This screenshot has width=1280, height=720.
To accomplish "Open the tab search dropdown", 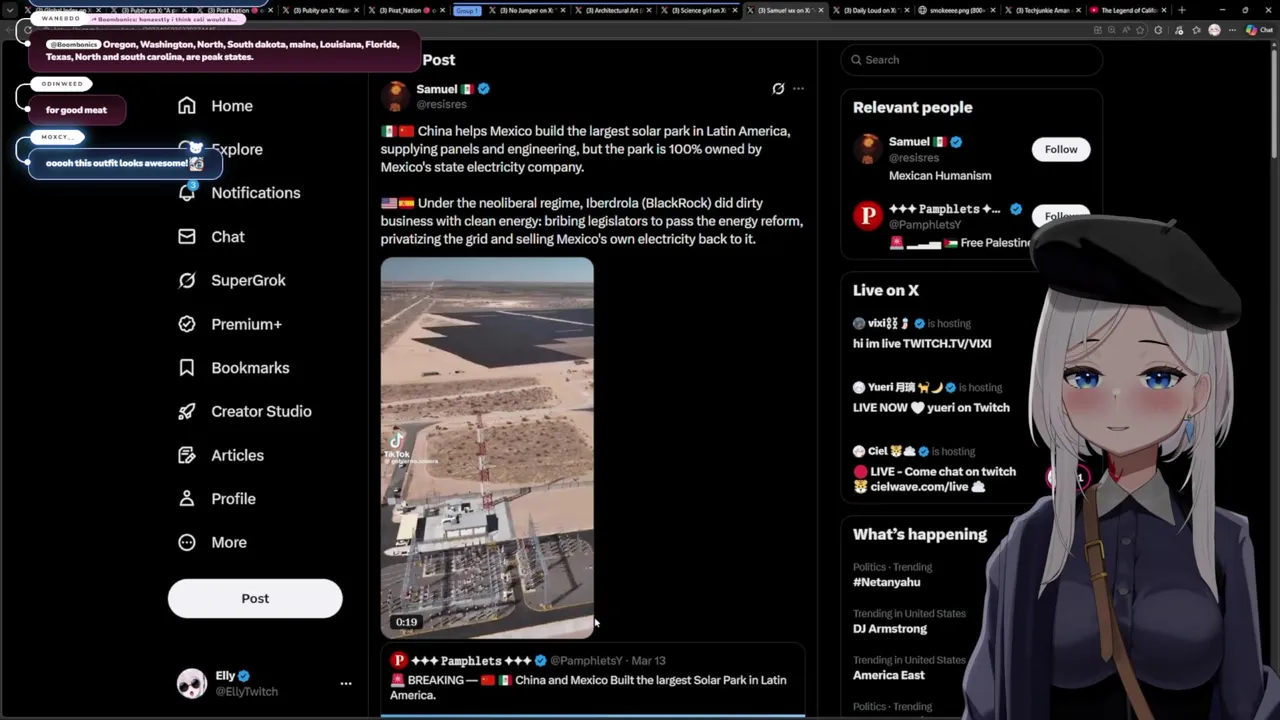I will (10, 10).
